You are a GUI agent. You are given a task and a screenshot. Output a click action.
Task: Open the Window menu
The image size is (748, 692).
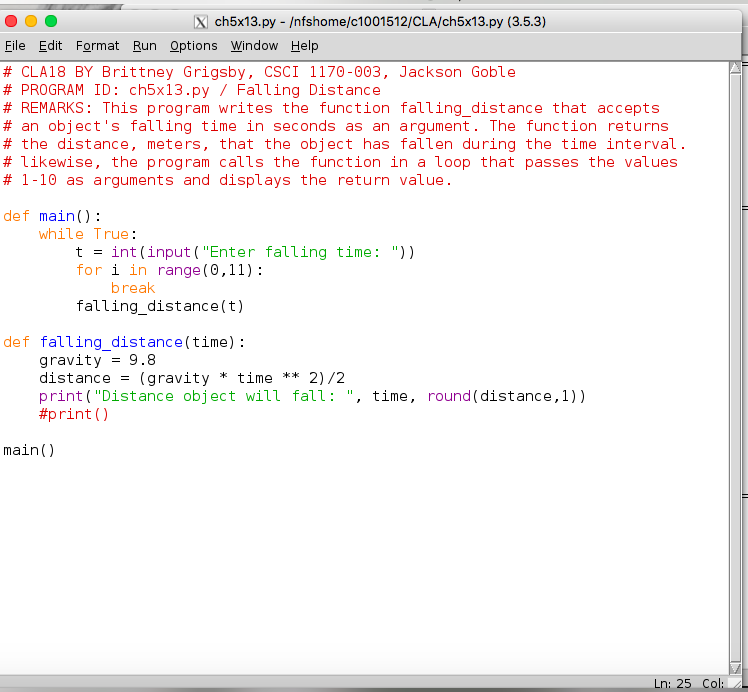click(x=254, y=46)
